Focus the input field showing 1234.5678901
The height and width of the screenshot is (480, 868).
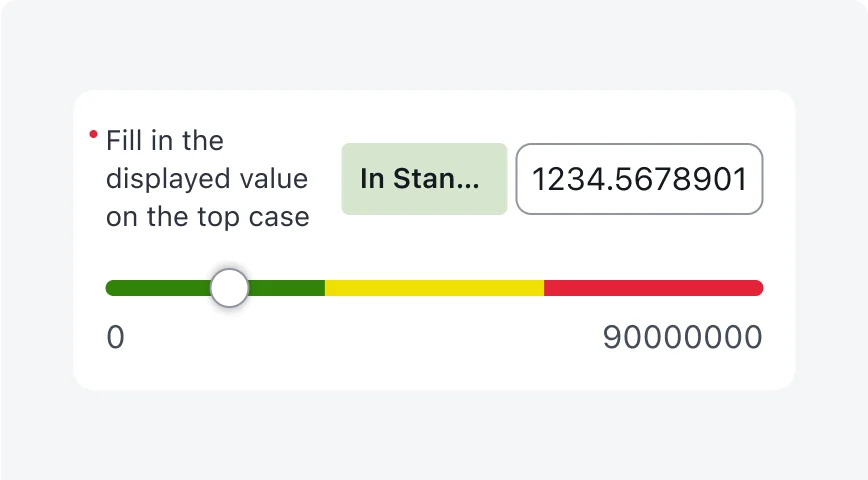(639, 179)
